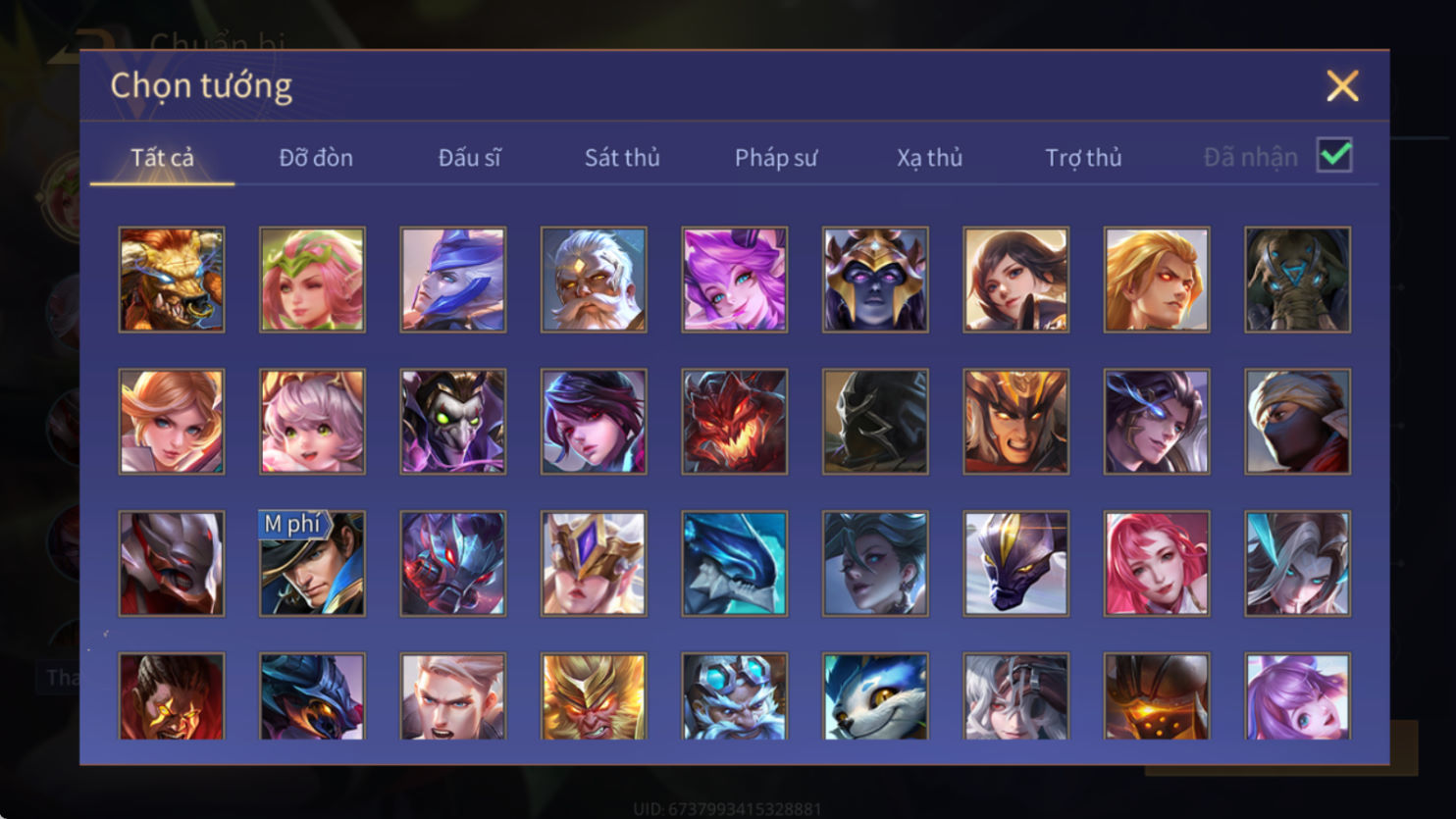The height and width of the screenshot is (819, 1456).
Task: Select the purple-haired girl with horns
Action: click(x=735, y=280)
